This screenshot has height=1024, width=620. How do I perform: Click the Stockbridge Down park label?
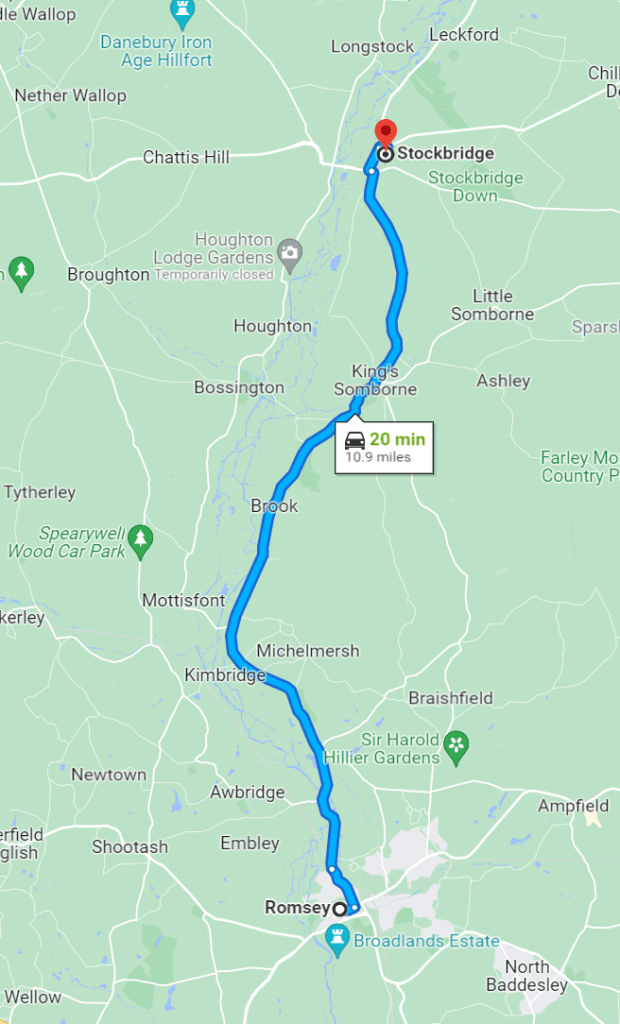476,187
